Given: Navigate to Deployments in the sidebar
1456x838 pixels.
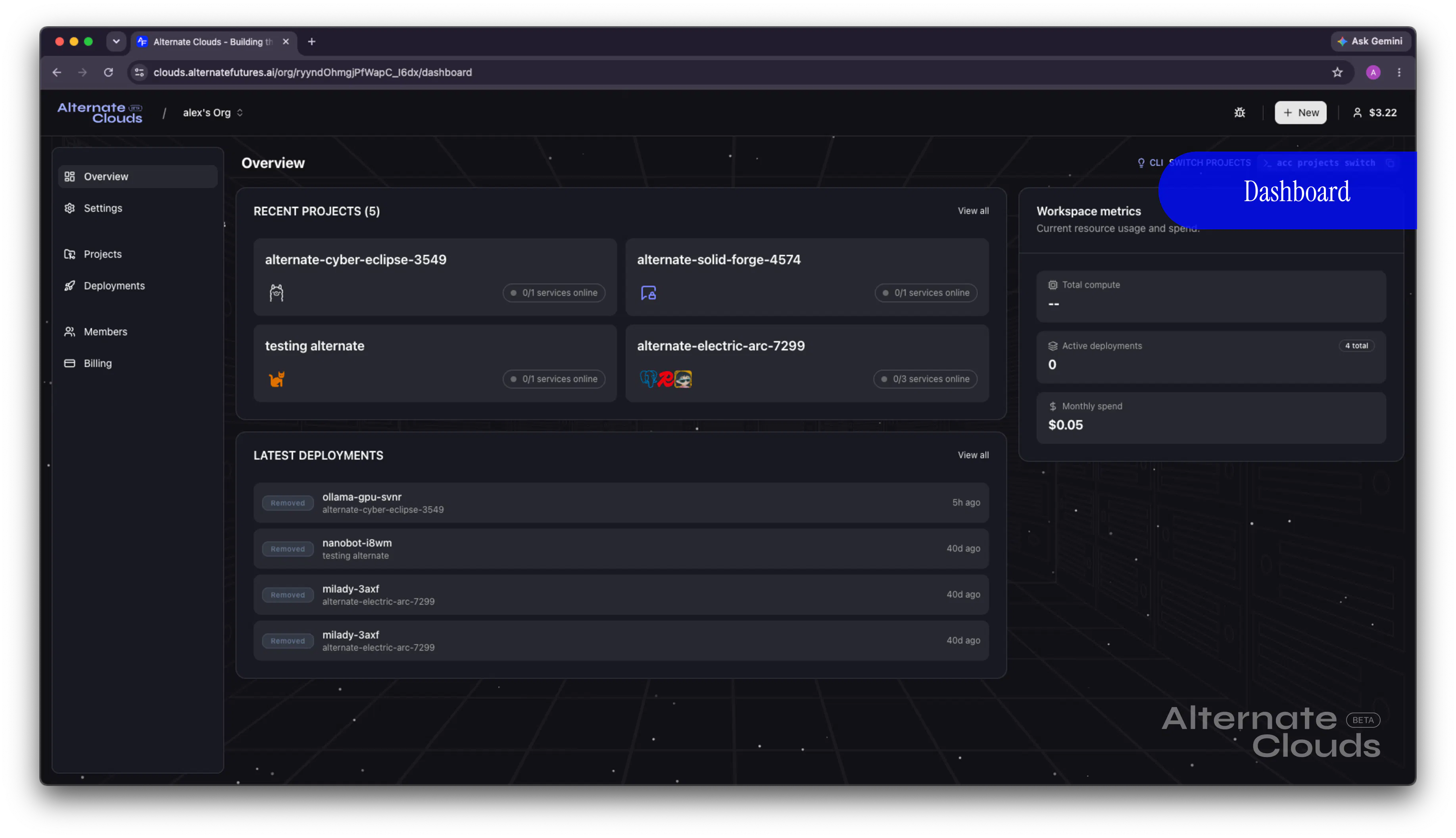Looking at the screenshot, I should tap(138, 286).
